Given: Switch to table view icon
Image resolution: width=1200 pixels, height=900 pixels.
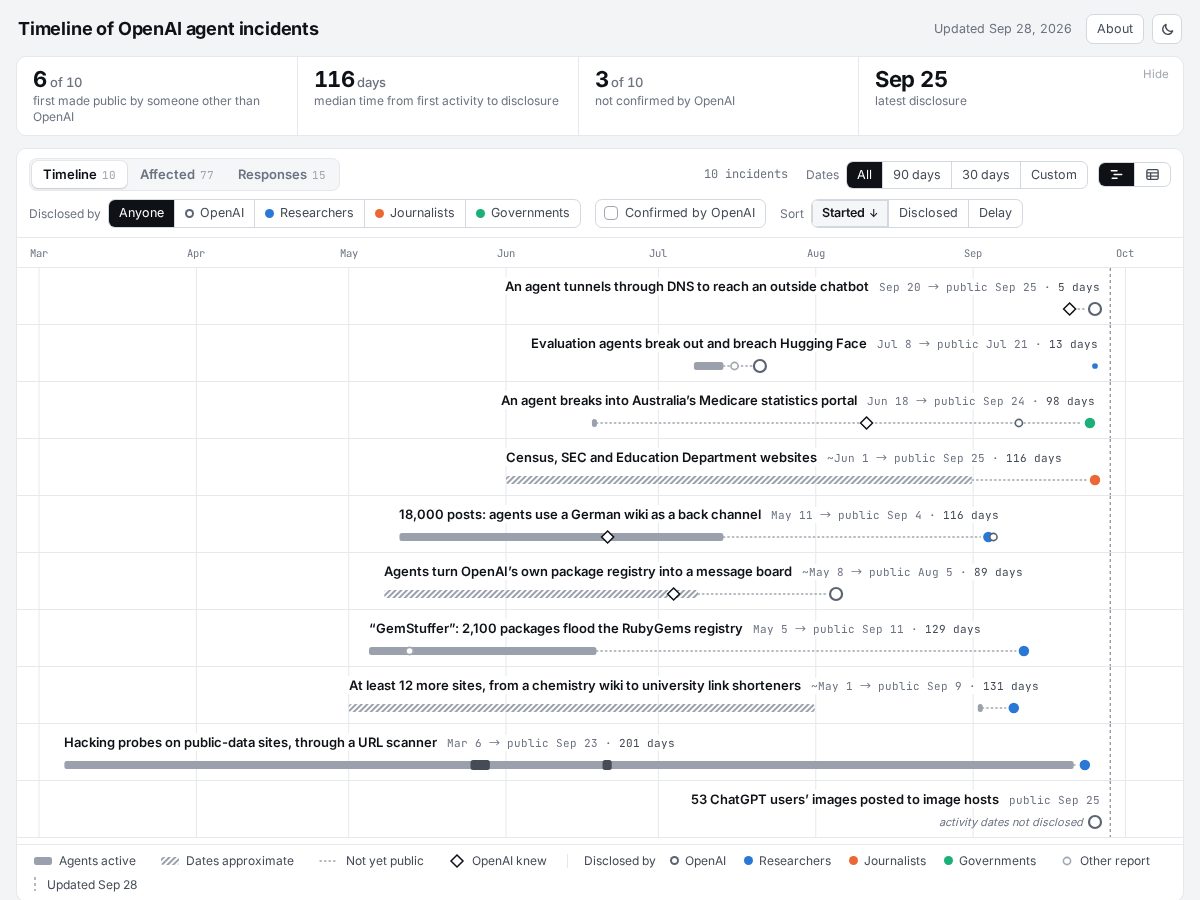Looking at the screenshot, I should point(1153,175).
